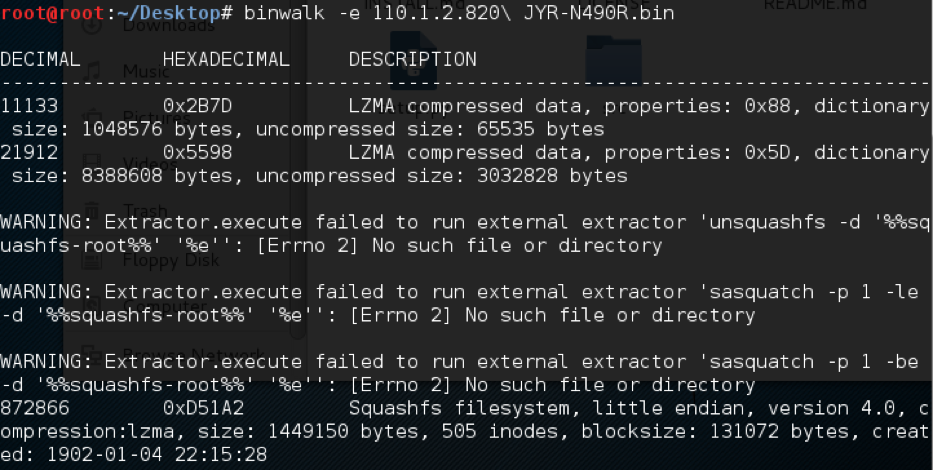Screen dimensions: 933x470
Task: Click the DESCRIPTION column header text
Action: [x=412, y=59]
